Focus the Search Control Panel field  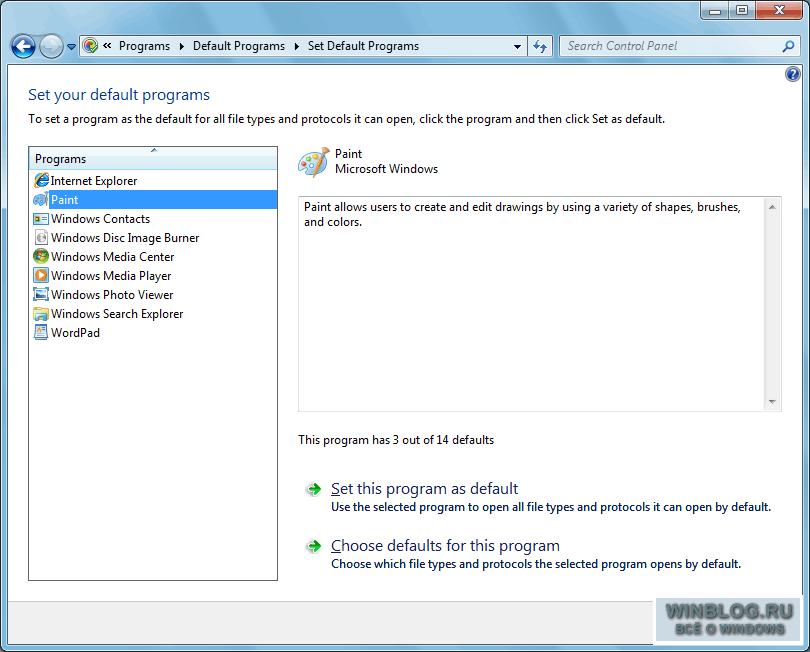point(672,46)
